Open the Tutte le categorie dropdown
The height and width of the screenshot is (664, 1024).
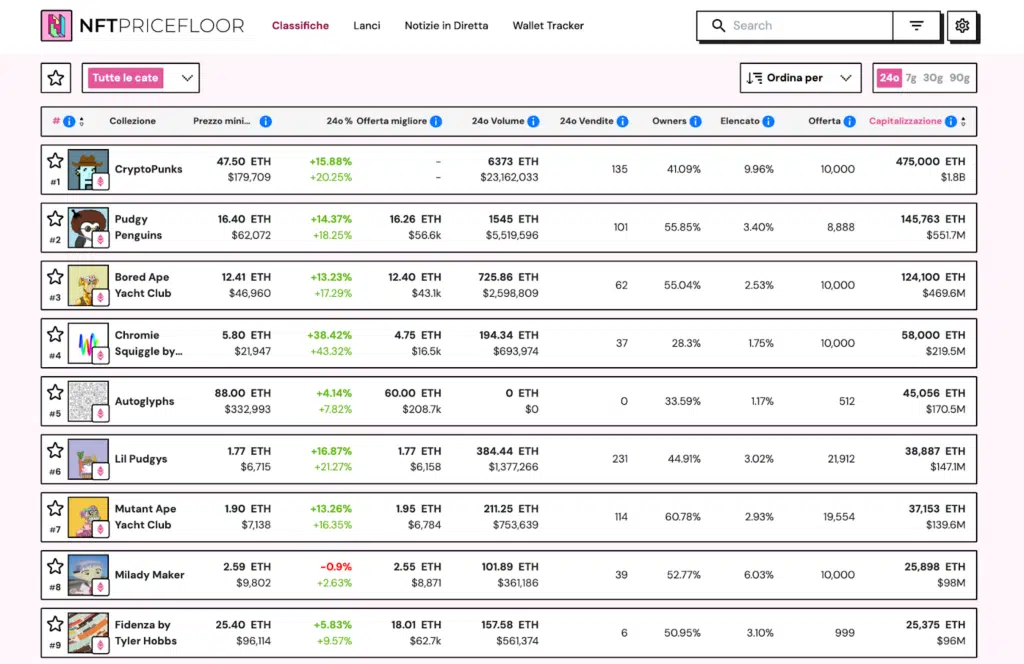[x=141, y=78]
